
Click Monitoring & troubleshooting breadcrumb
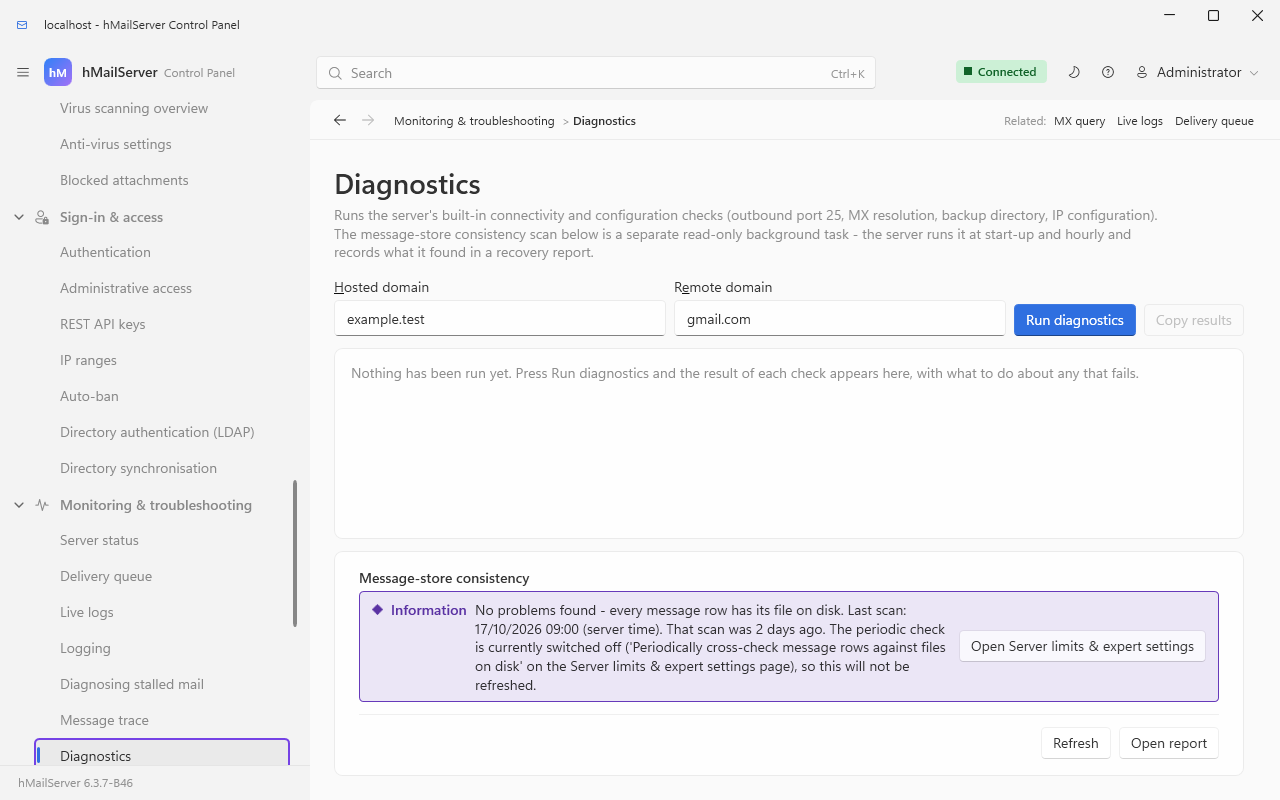coord(474,121)
